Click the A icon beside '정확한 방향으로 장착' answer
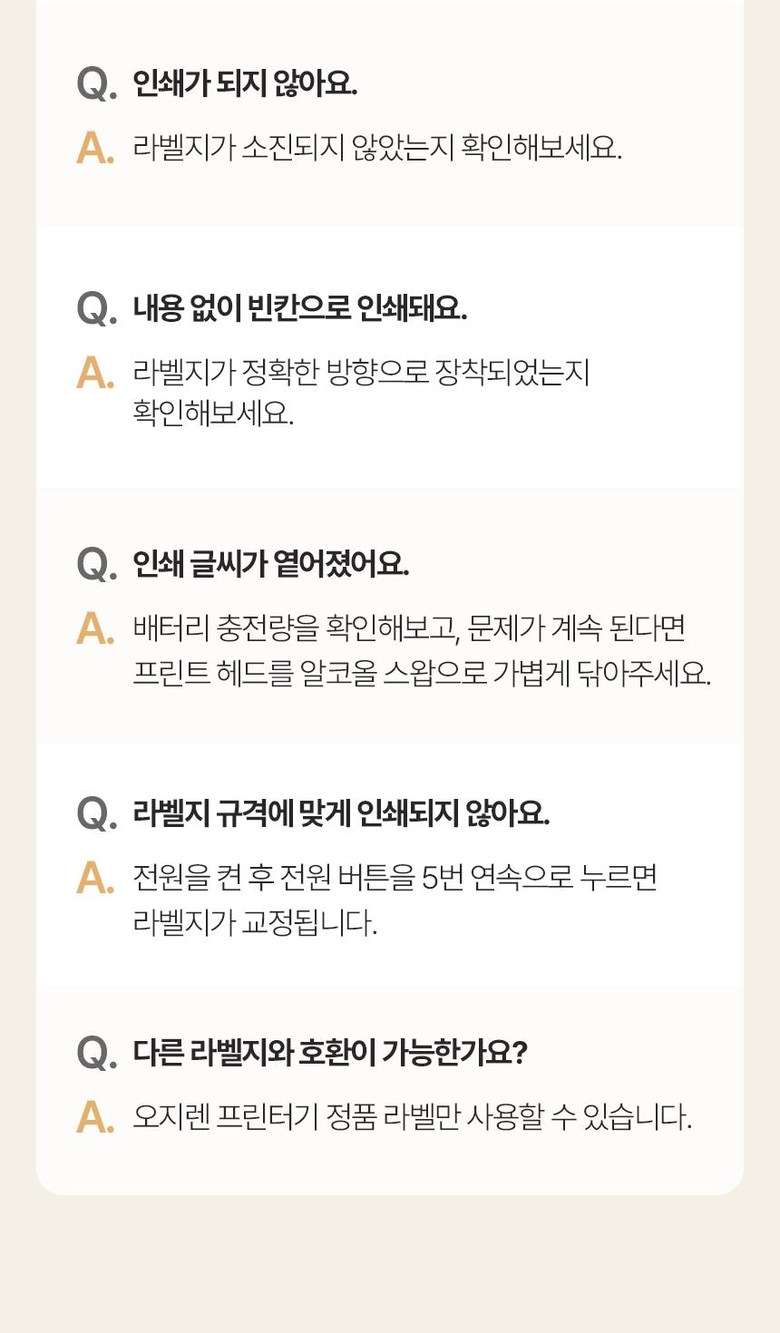Screen dimensions: 780x1333 click(x=95, y=373)
